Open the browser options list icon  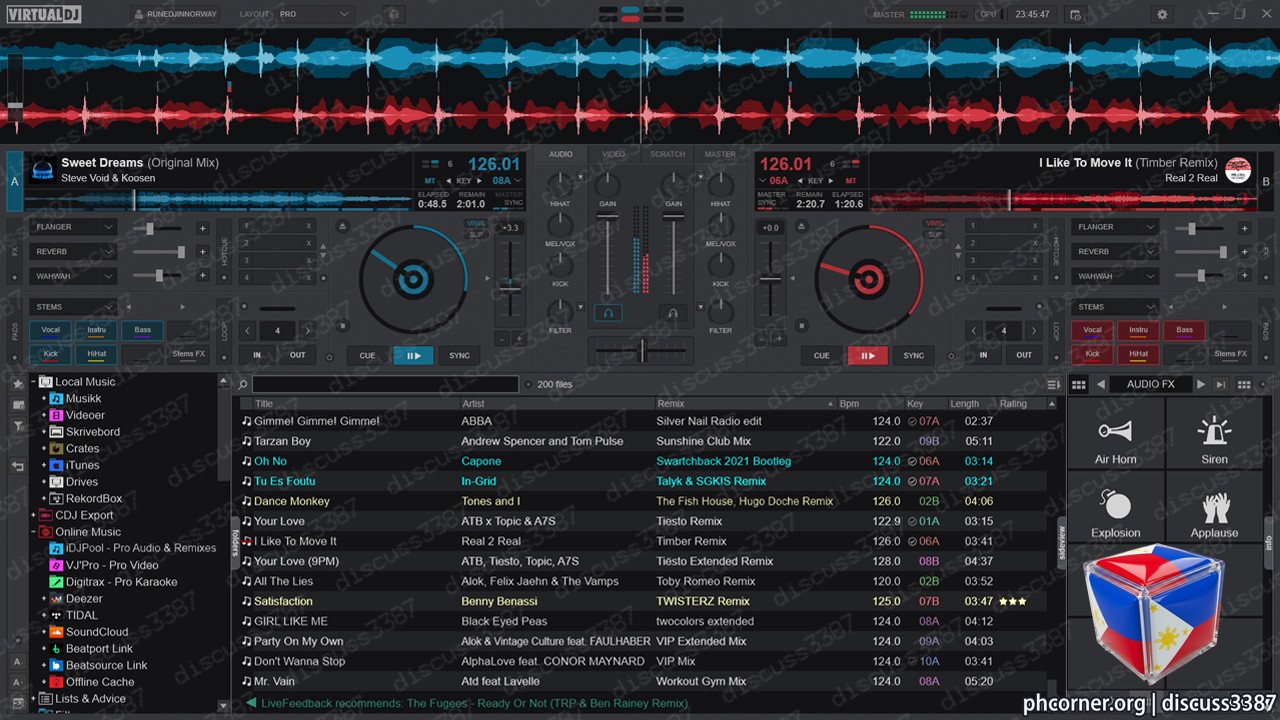(x=1053, y=384)
